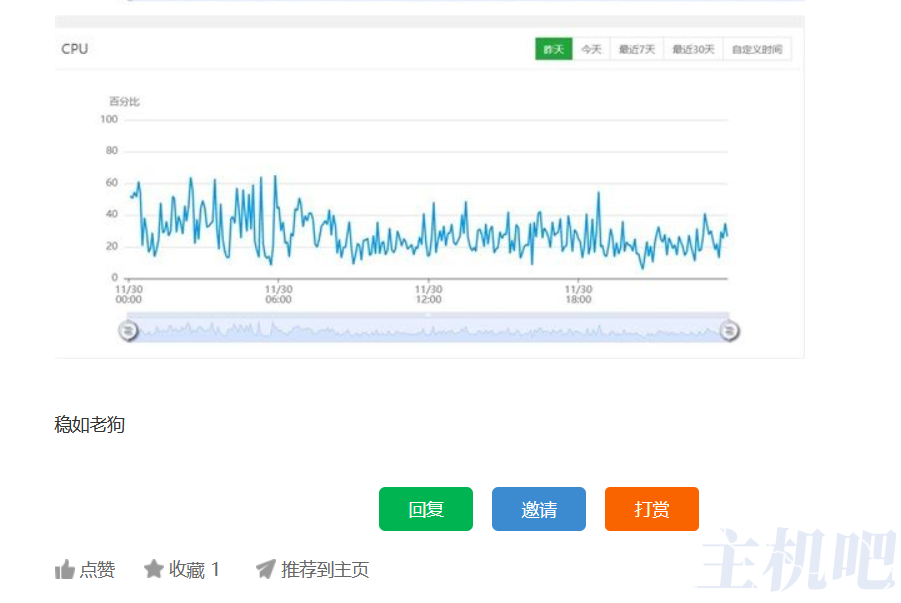Click the thumbs-up 点赞 icon
The image size is (901, 603).
click(65, 570)
